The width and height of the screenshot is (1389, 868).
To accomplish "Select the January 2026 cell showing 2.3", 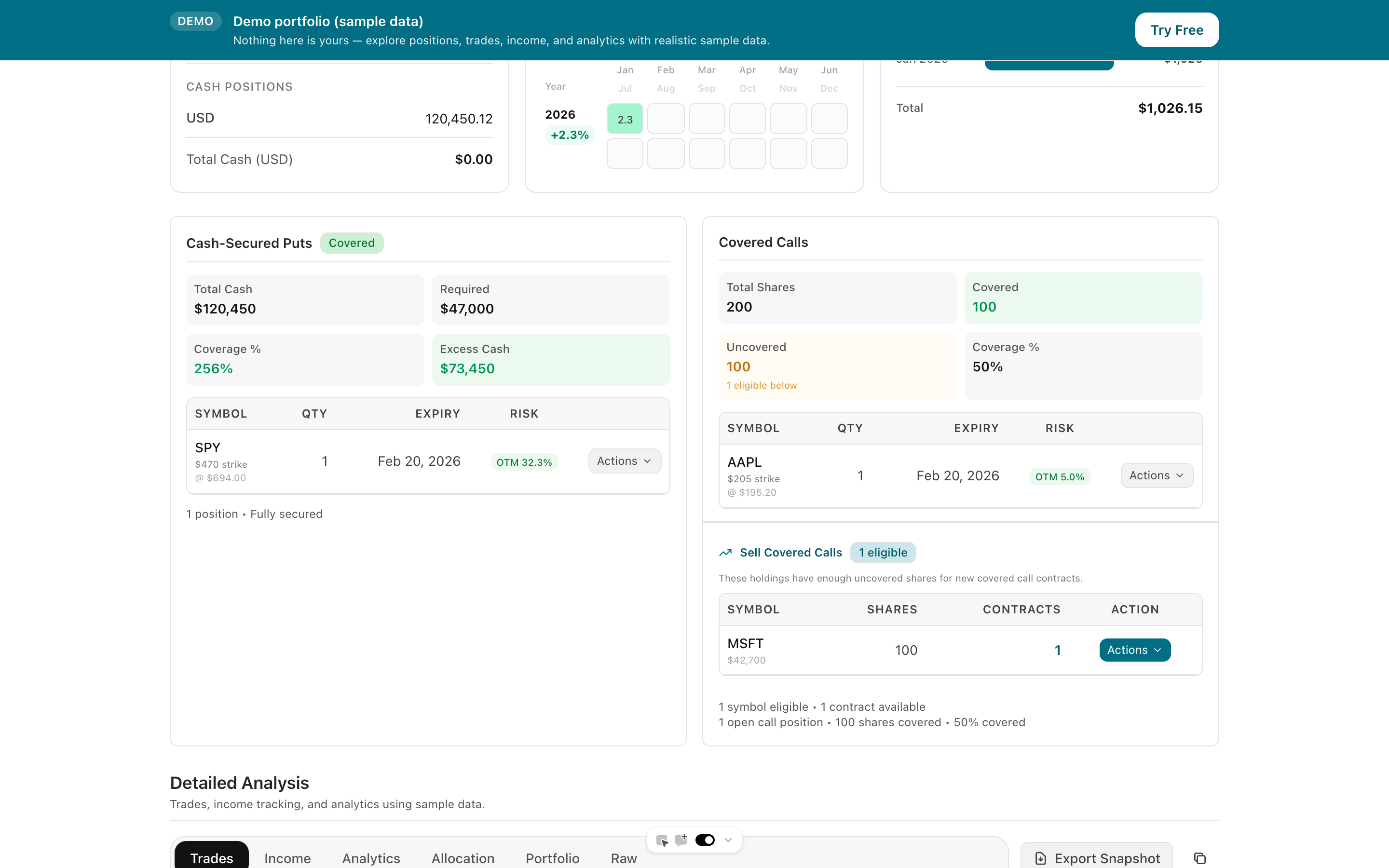I will (x=625, y=118).
